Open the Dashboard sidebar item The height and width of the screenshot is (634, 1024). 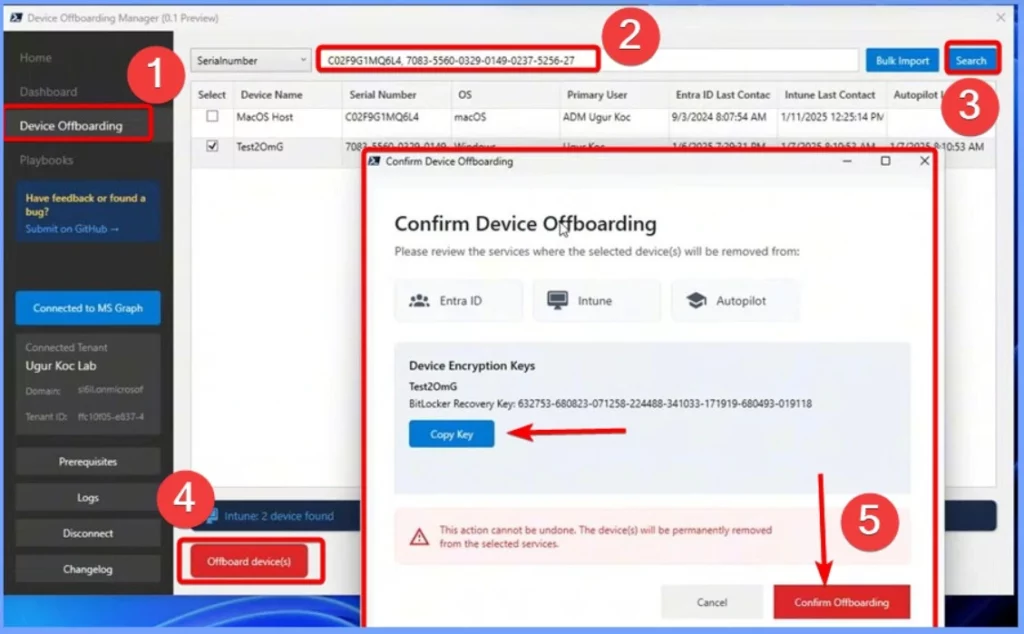48,92
